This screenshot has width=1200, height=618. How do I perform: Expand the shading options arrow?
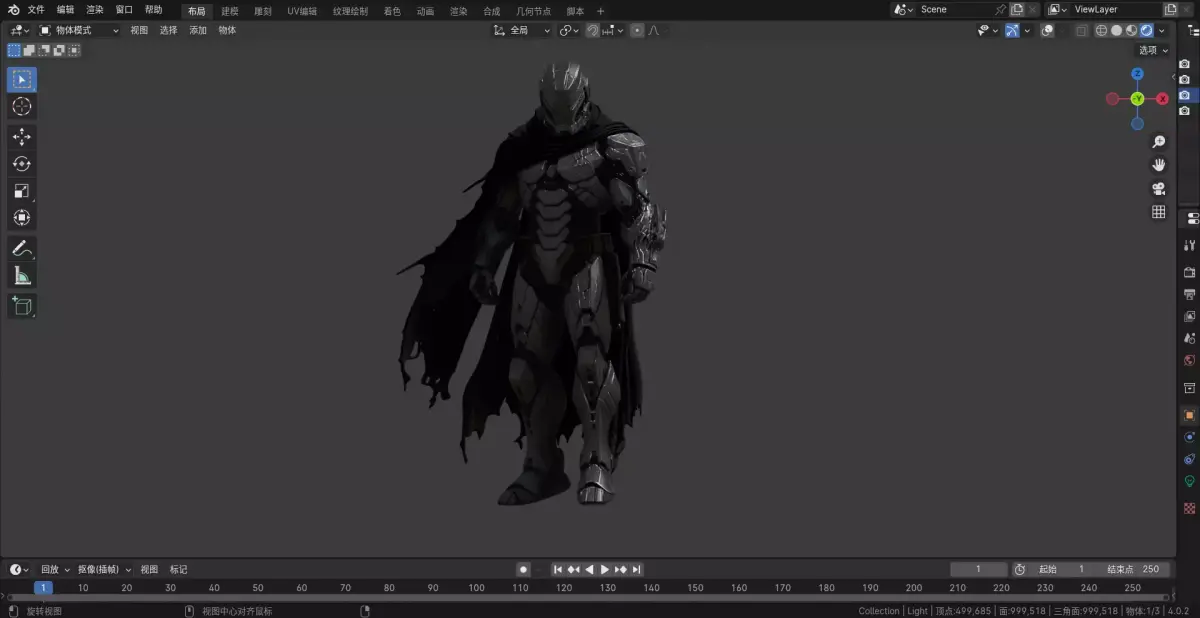[x=1162, y=30]
